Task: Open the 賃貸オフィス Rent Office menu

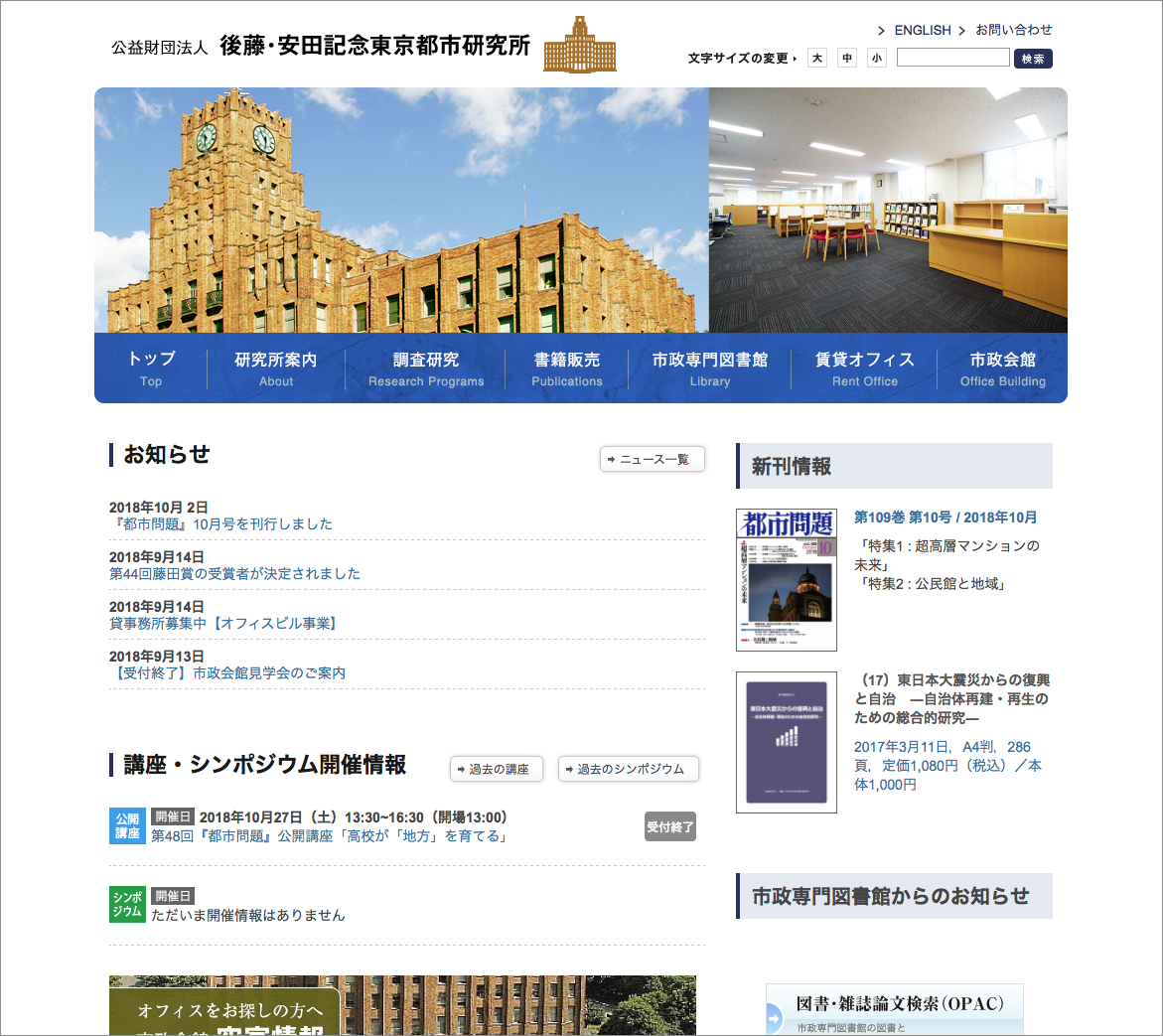Action: (x=864, y=369)
